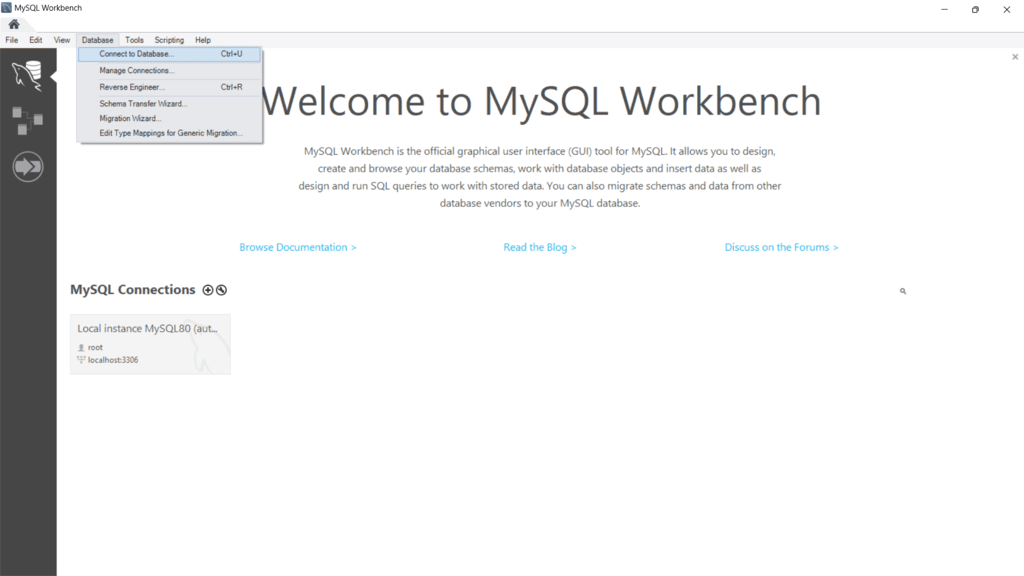Collapse the Database menu

[x=97, y=40]
